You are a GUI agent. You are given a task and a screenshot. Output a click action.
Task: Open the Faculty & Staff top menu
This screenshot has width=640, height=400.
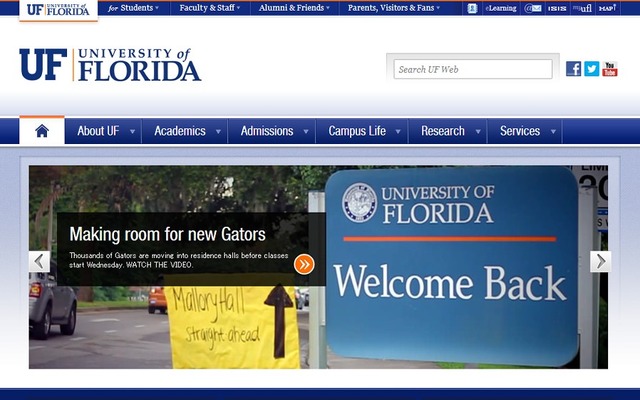pyautogui.click(x=210, y=8)
